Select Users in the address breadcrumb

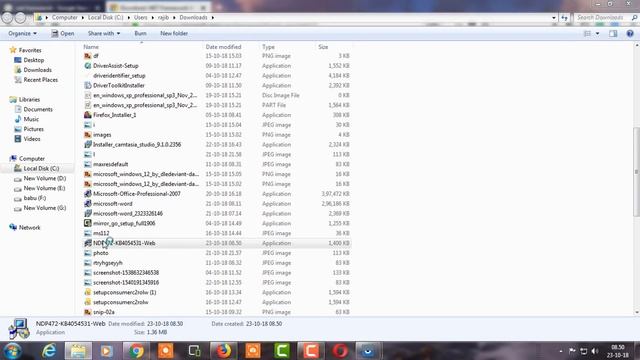140,18
